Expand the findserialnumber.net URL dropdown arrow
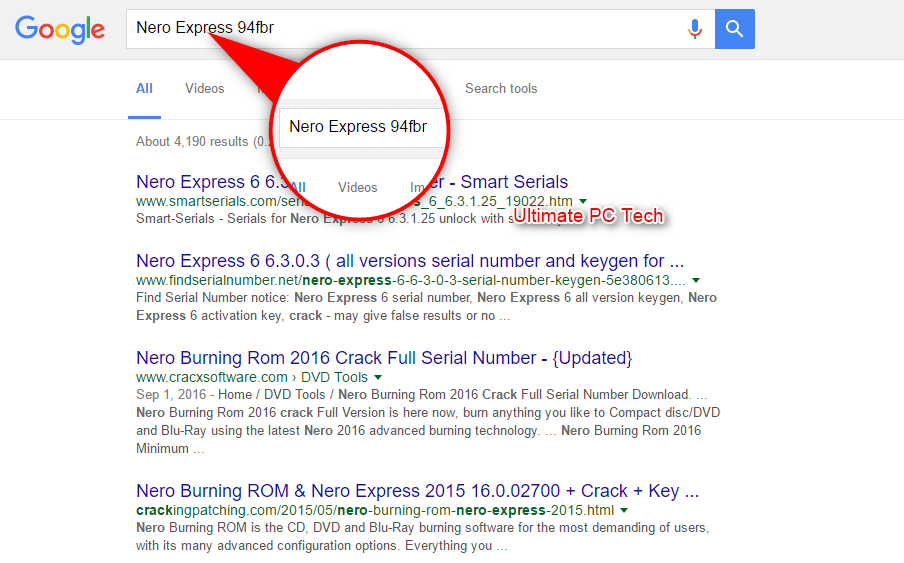Screen dimensions: 904x563 tap(696, 281)
